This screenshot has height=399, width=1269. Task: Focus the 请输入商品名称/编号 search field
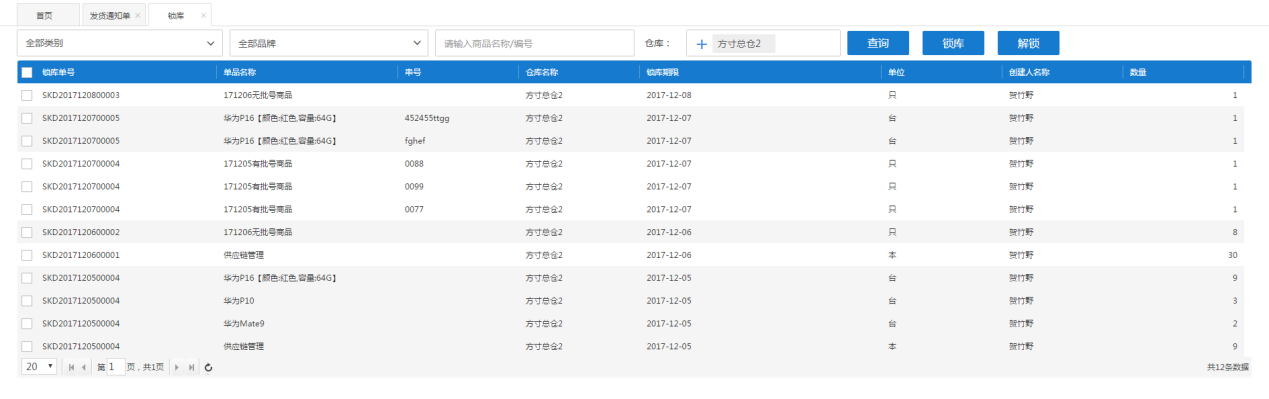pyautogui.click(x=535, y=43)
